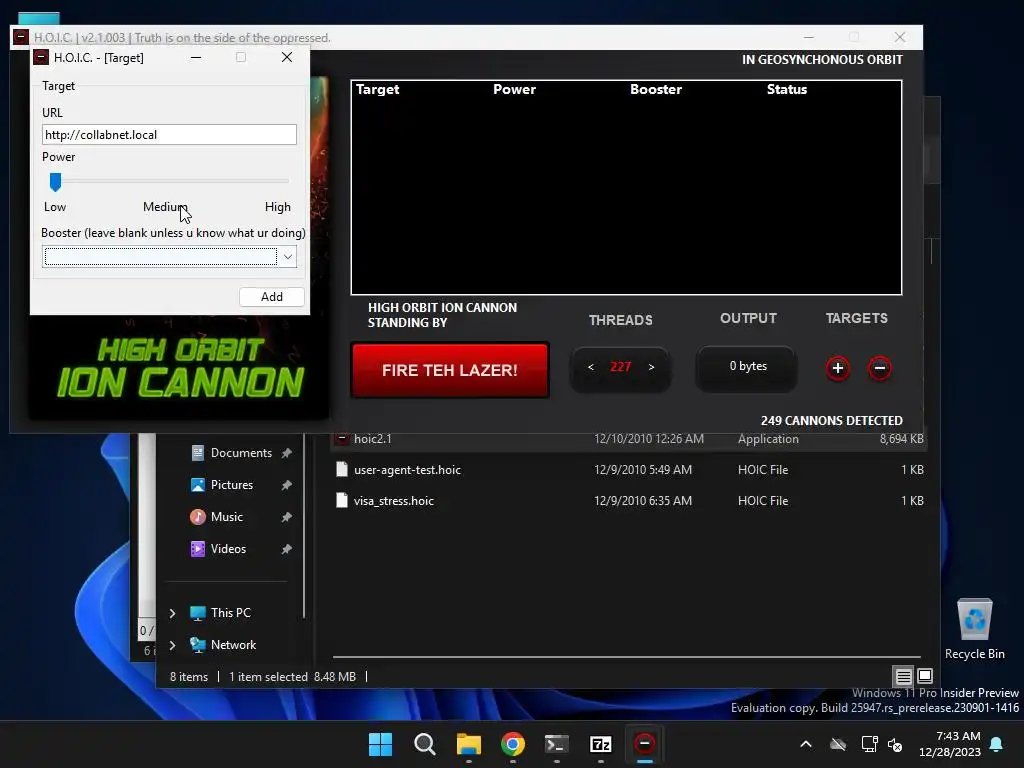Screen dimensions: 1024x768
Task: Click the URL input field
Action: point(169,135)
